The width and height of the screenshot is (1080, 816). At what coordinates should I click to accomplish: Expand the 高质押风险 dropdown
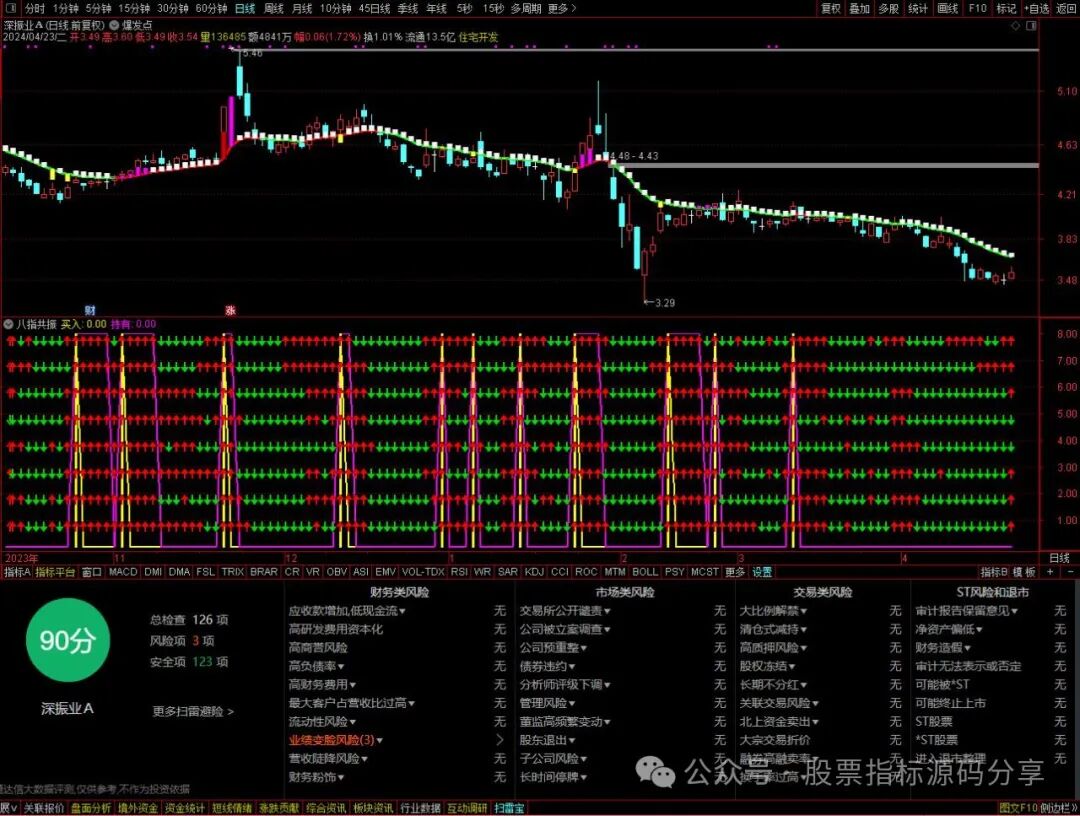pyautogui.click(x=773, y=647)
